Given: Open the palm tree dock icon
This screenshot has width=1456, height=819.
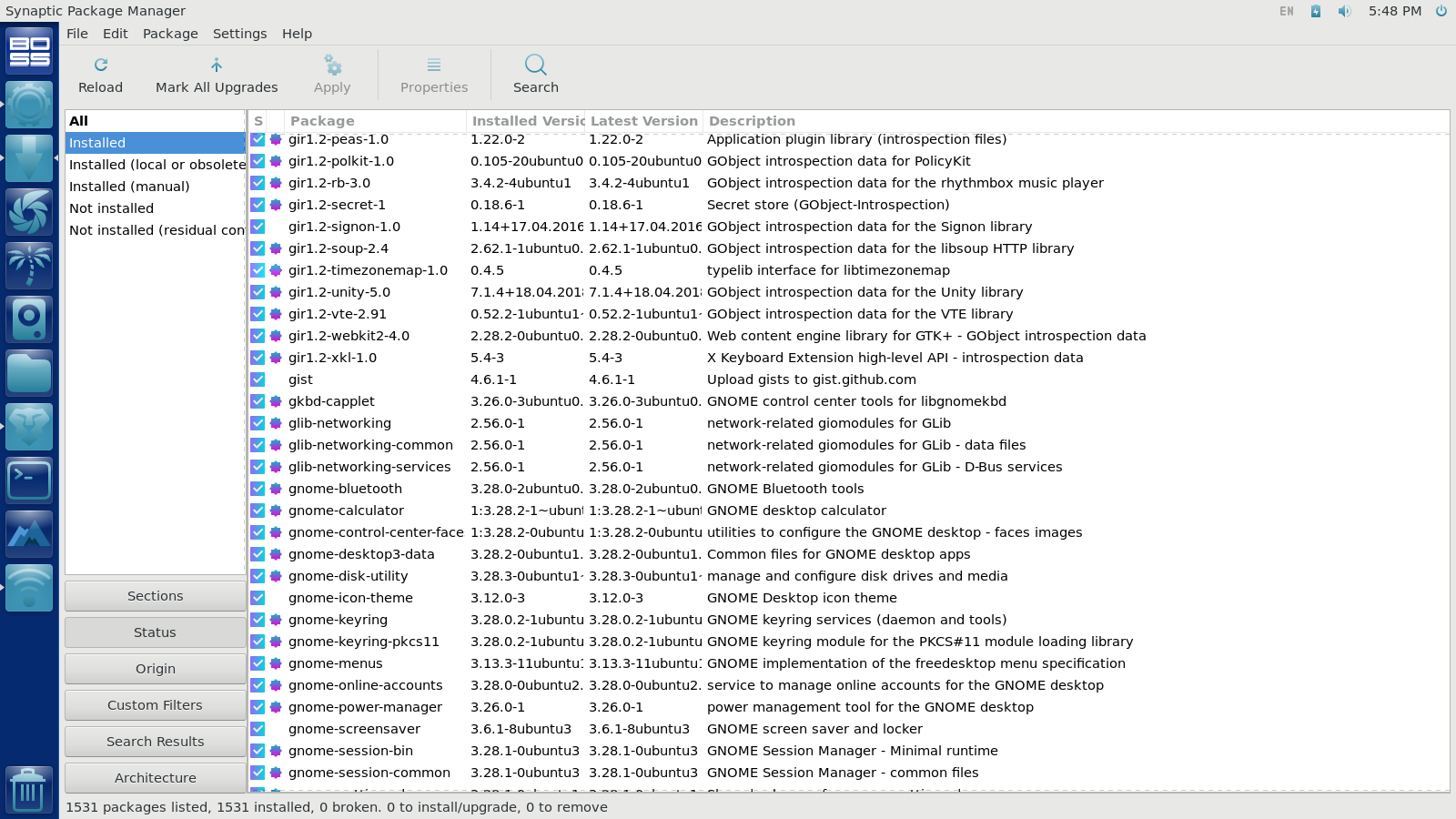Looking at the screenshot, I should [29, 266].
